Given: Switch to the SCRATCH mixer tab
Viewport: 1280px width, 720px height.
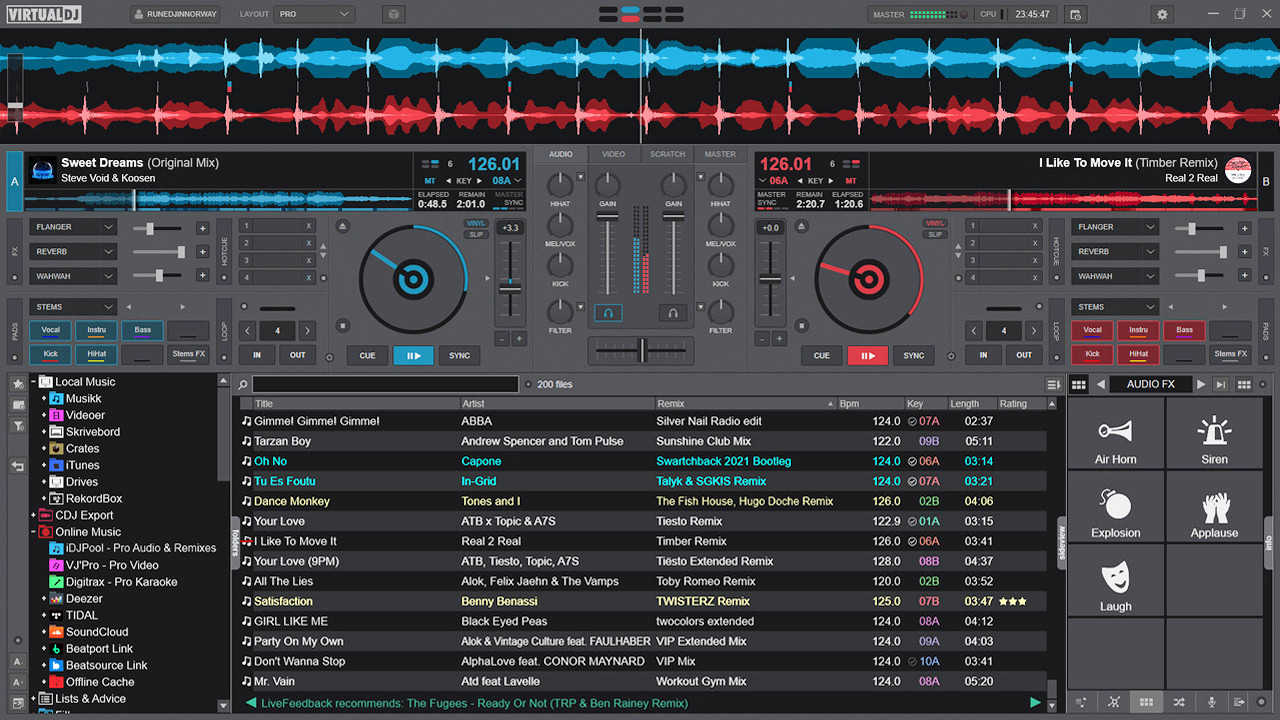Looking at the screenshot, I should coord(667,154).
